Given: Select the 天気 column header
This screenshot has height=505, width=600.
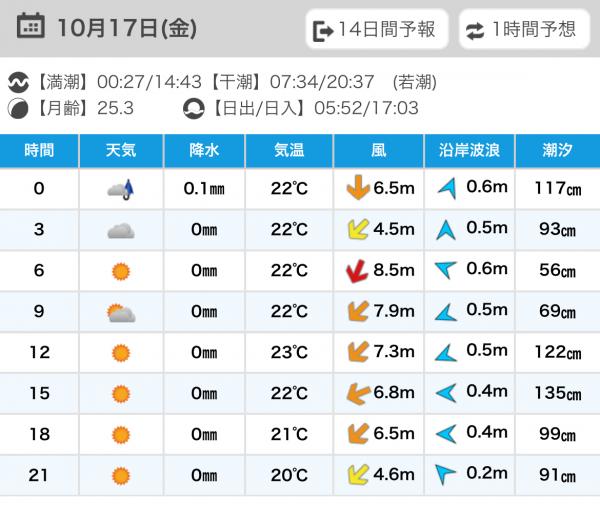Looking at the screenshot, I should tap(121, 151).
